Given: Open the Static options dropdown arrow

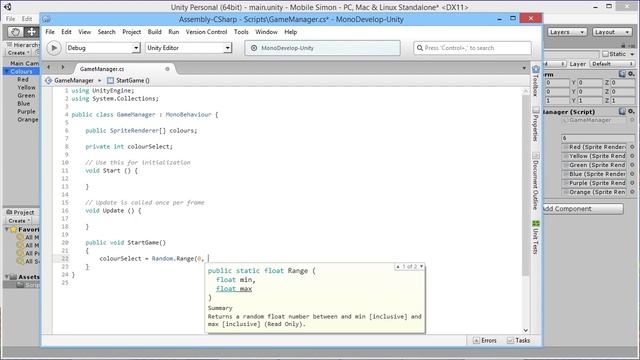Looking at the screenshot, I should click(x=632, y=54).
